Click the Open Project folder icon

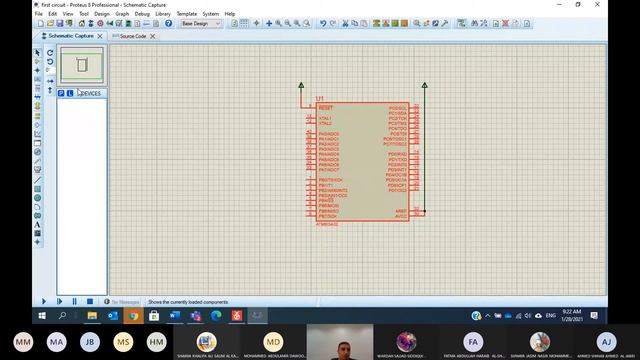[x=50, y=24]
